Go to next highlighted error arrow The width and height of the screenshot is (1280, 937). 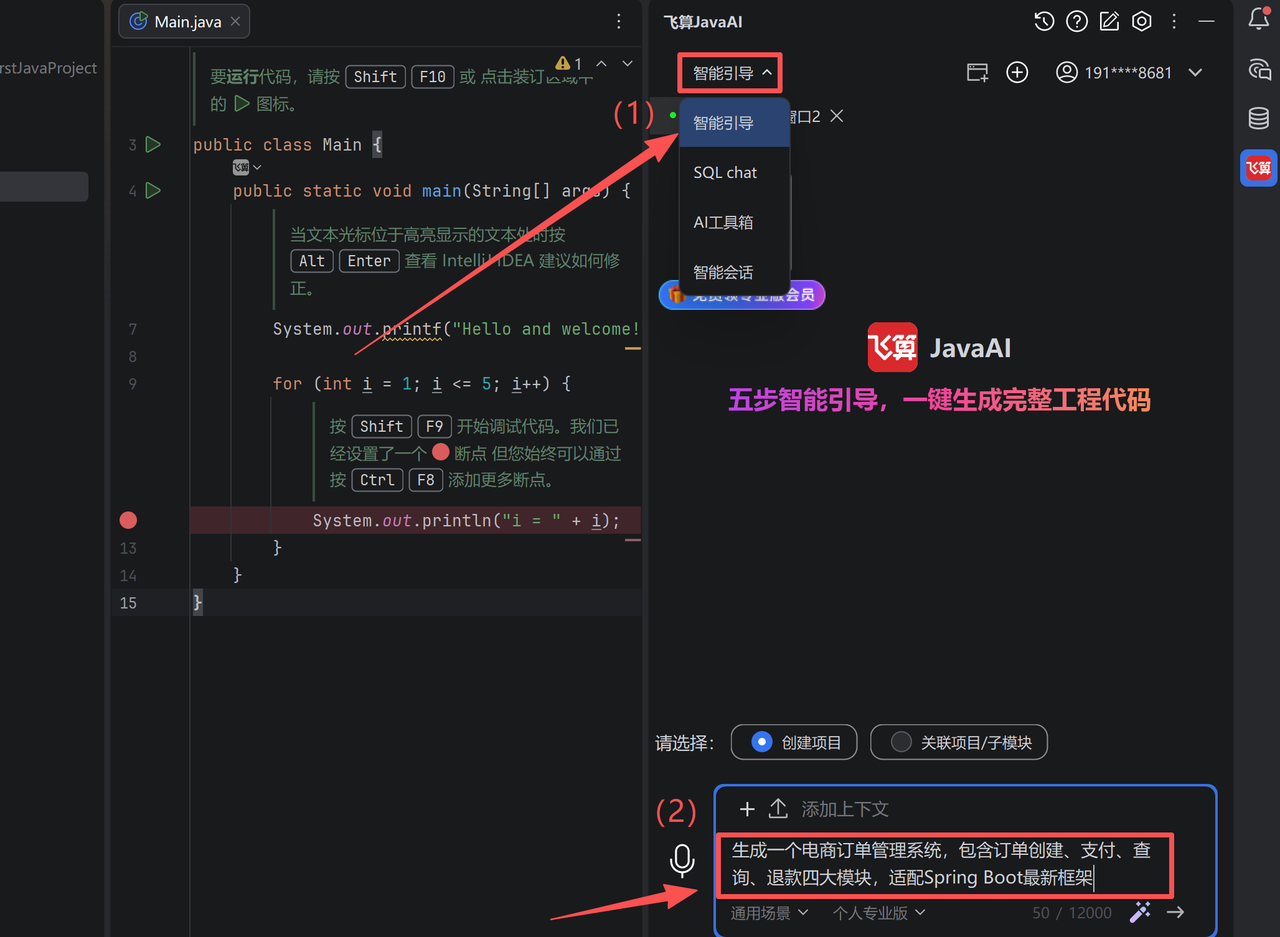pos(627,63)
